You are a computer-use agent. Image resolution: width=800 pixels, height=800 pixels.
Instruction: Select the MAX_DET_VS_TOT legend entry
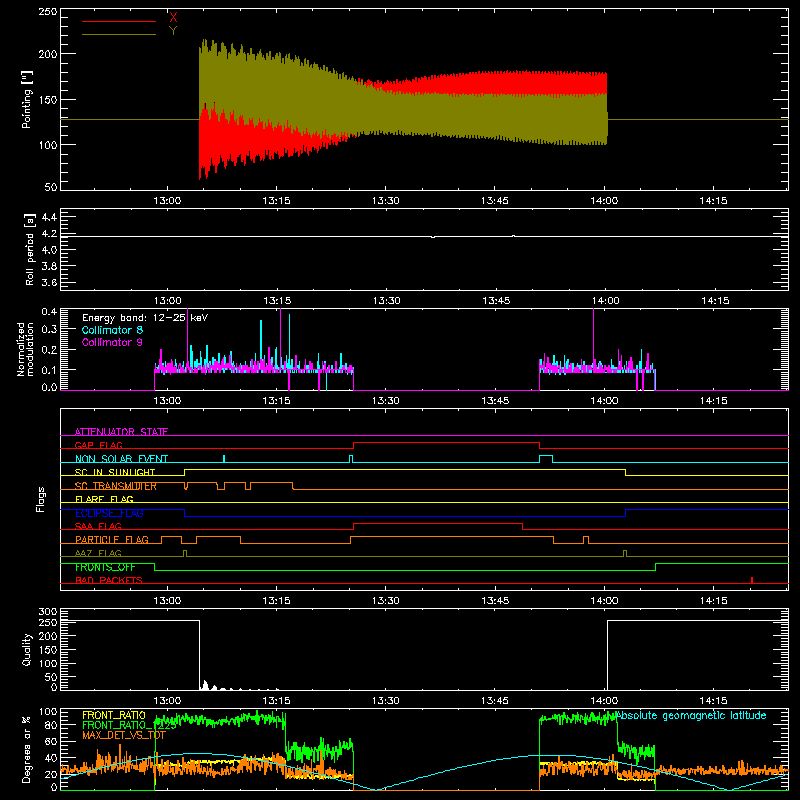(x=123, y=735)
